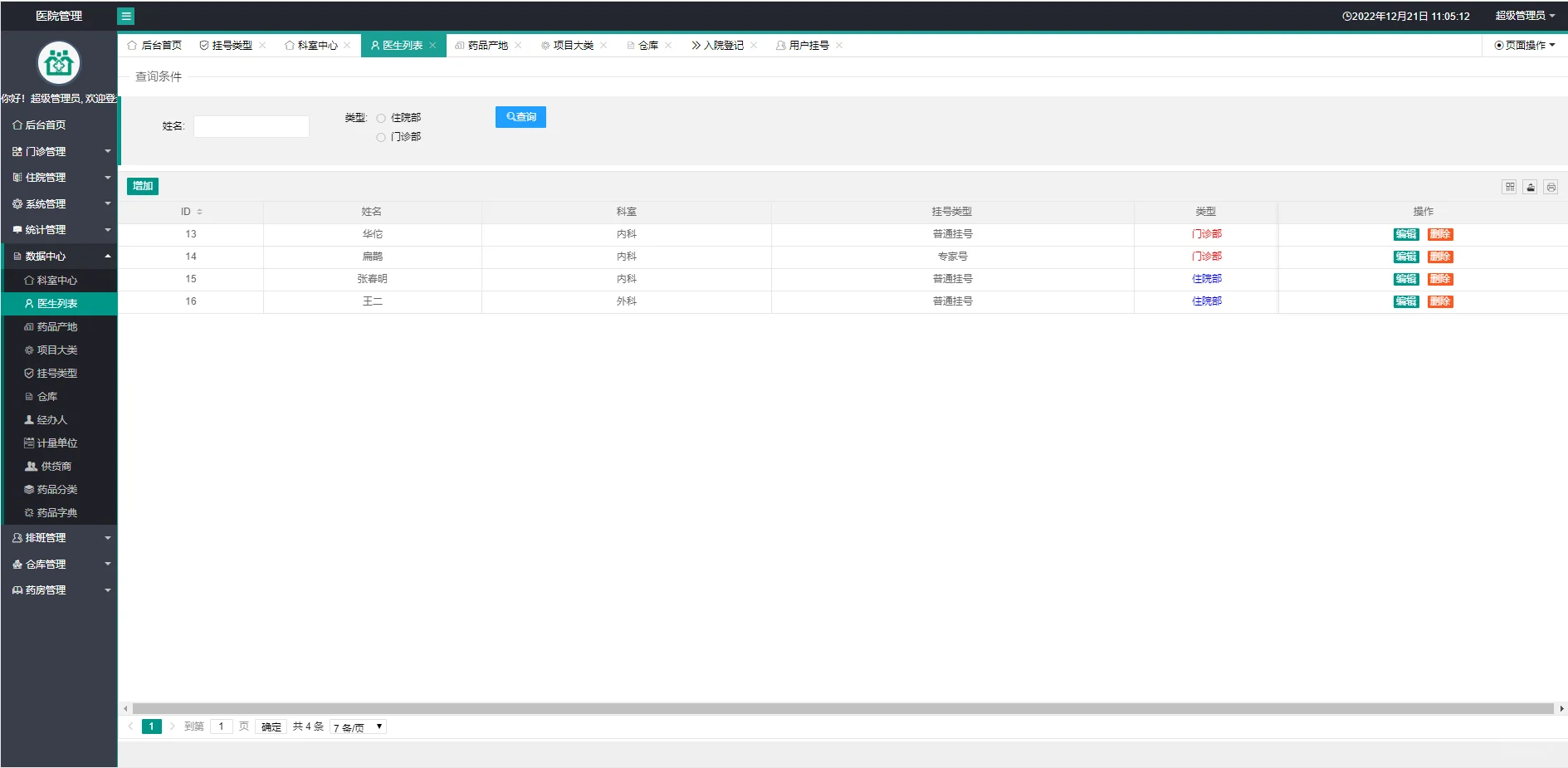Edit the row for 扁鹊
1568x768 pixels.
pyautogui.click(x=1406, y=257)
